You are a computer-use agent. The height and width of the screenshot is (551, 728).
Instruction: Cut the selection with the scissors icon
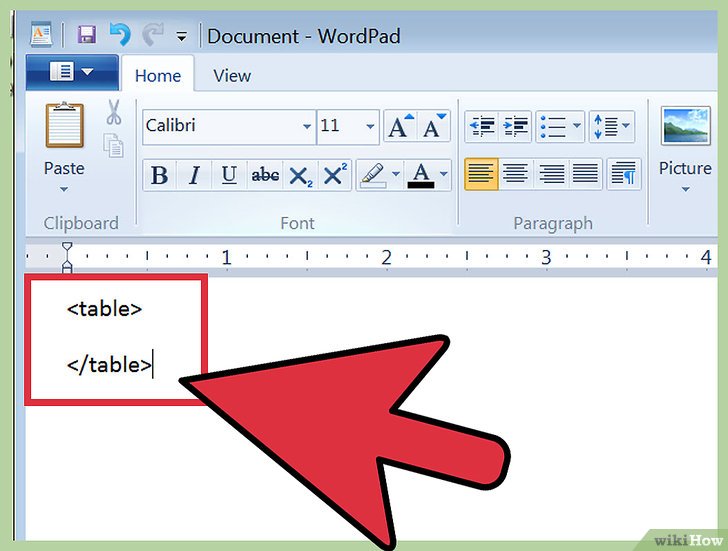click(114, 112)
